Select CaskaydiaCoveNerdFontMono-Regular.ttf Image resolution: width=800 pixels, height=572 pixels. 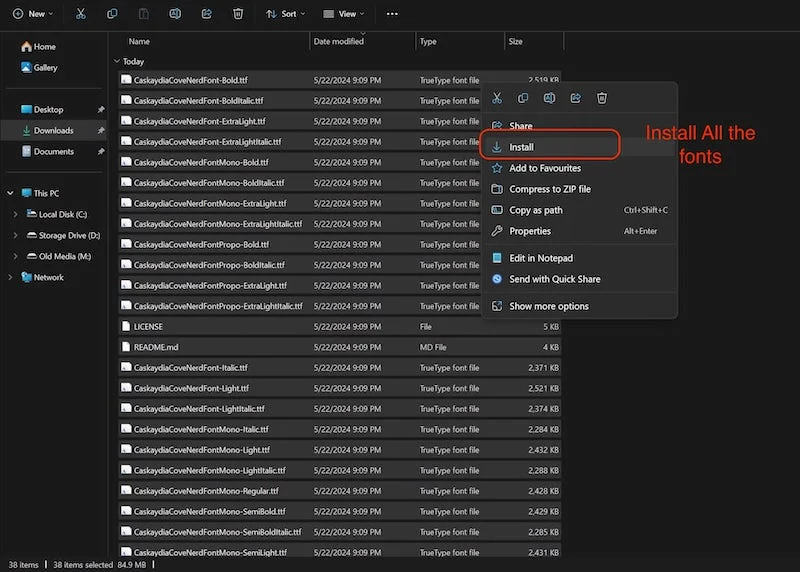(340, 490)
